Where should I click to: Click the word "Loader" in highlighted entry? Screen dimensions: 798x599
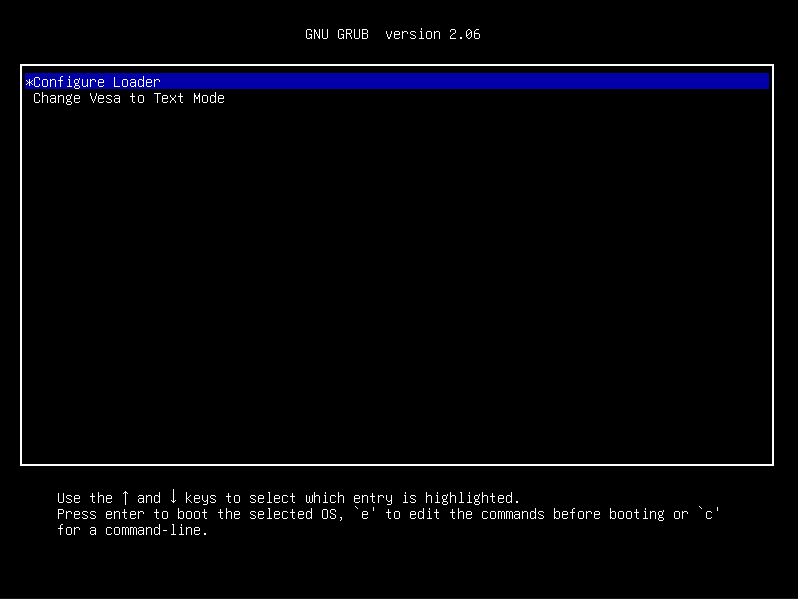(137, 82)
